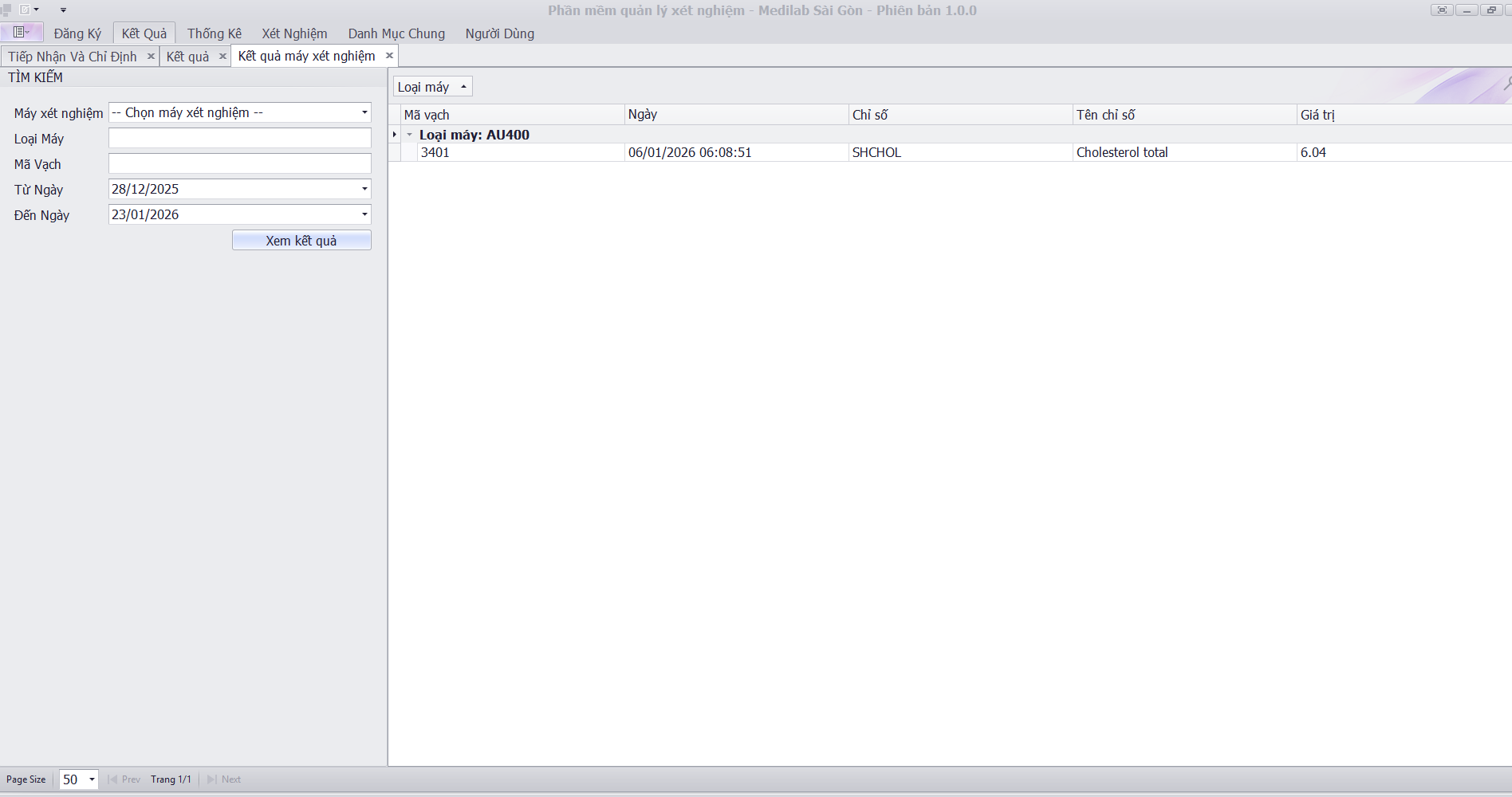The image size is (1512, 797).
Task: Open the 'Danh Mục Chung' ribbon menu
Action: (x=396, y=33)
